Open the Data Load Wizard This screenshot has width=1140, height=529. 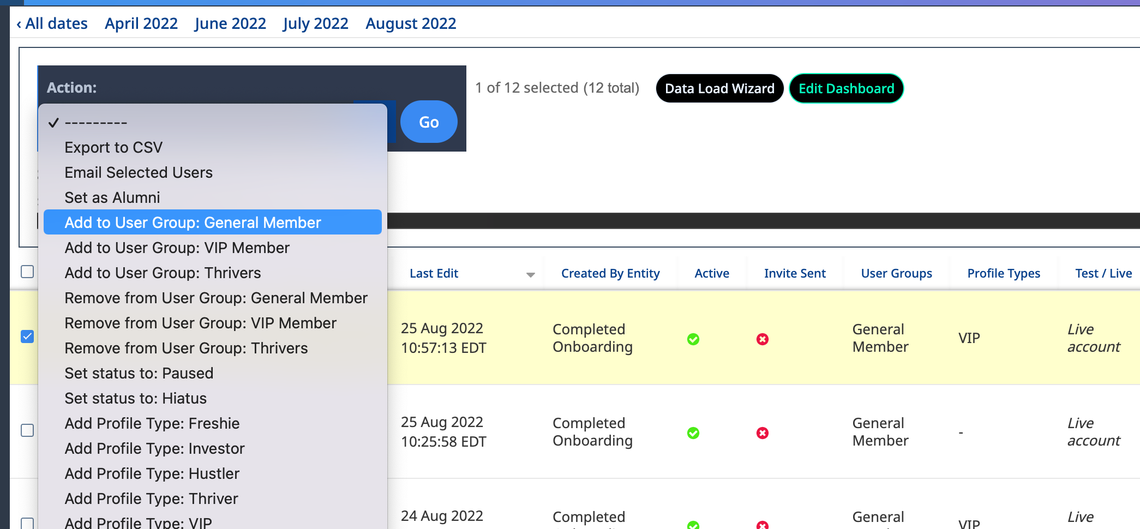(720, 89)
